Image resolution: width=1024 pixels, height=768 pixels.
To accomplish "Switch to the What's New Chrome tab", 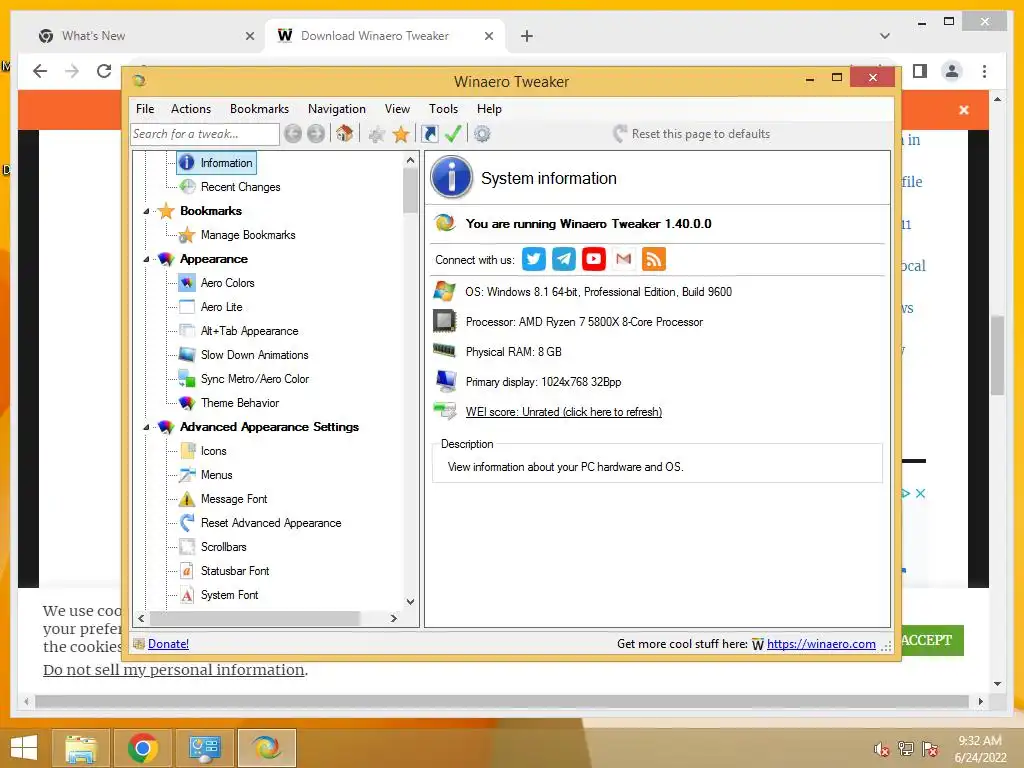I will pyautogui.click(x=146, y=36).
